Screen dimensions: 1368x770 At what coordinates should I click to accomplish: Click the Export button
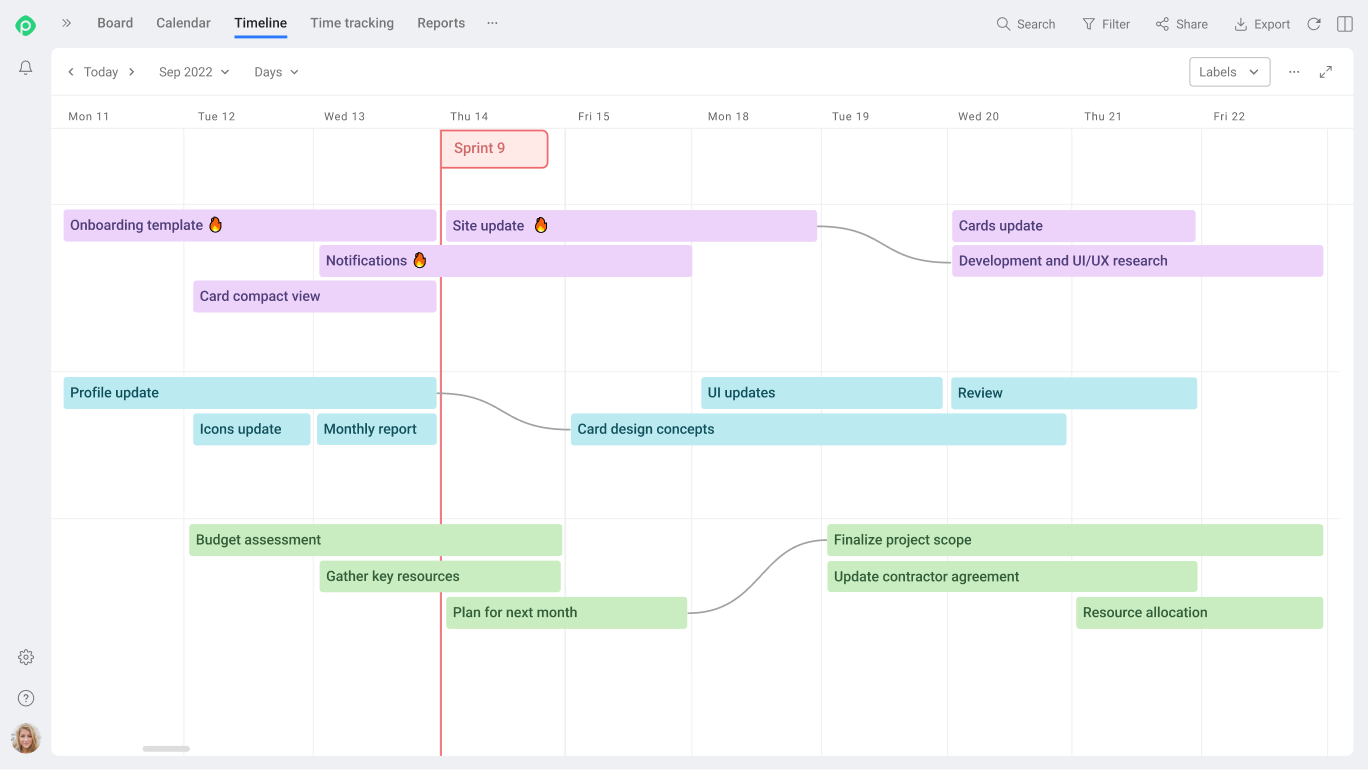(x=1262, y=24)
